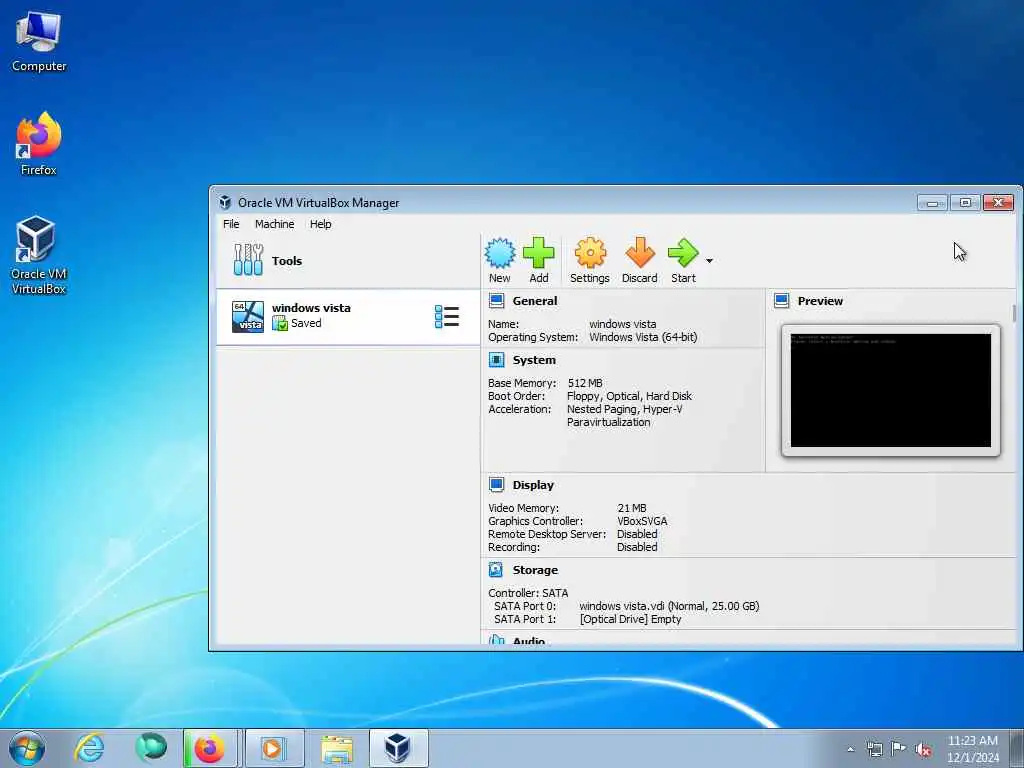The height and width of the screenshot is (768, 1024).
Task: Click the VirtualBox taskbar button
Action: [x=398, y=748]
